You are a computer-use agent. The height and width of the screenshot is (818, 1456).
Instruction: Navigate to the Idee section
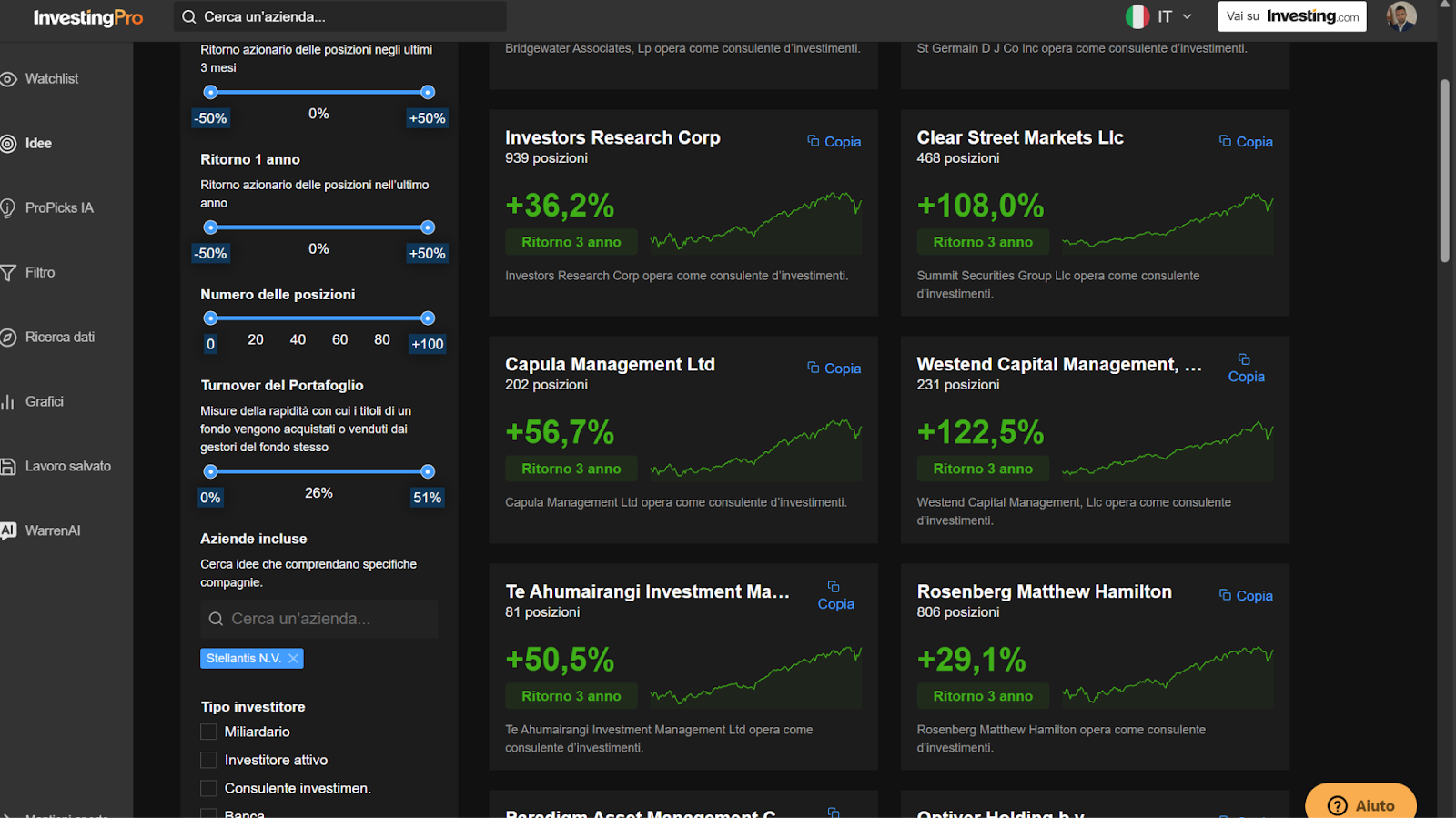pos(38,144)
